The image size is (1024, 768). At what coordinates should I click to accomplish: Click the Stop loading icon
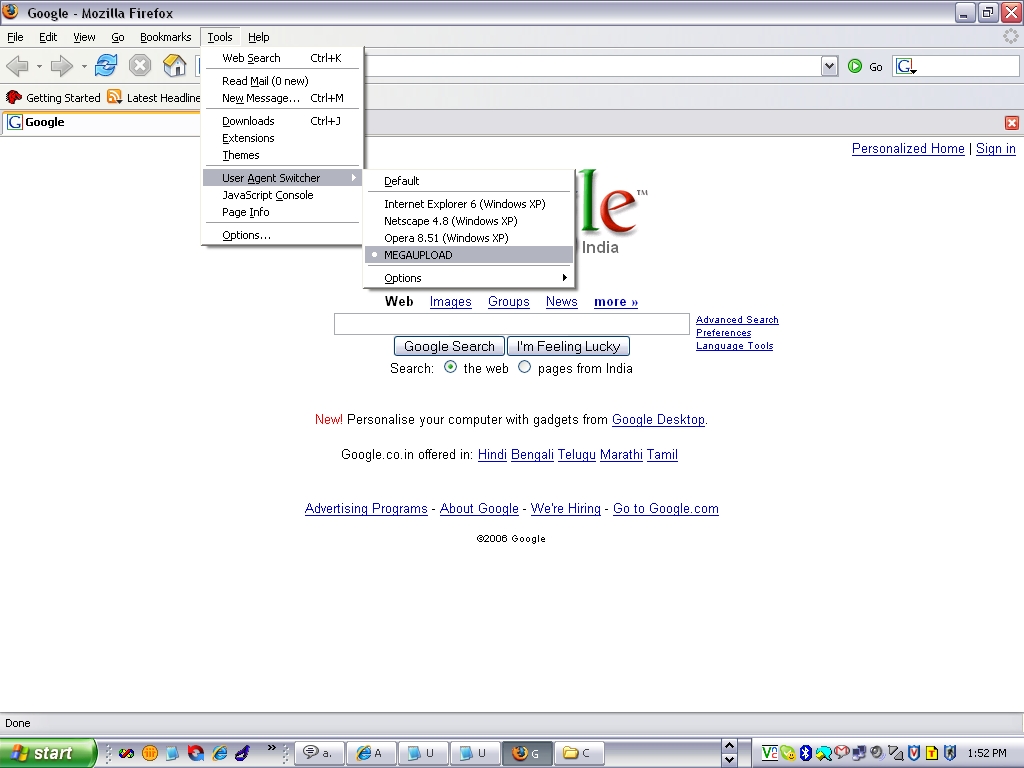(x=140, y=65)
